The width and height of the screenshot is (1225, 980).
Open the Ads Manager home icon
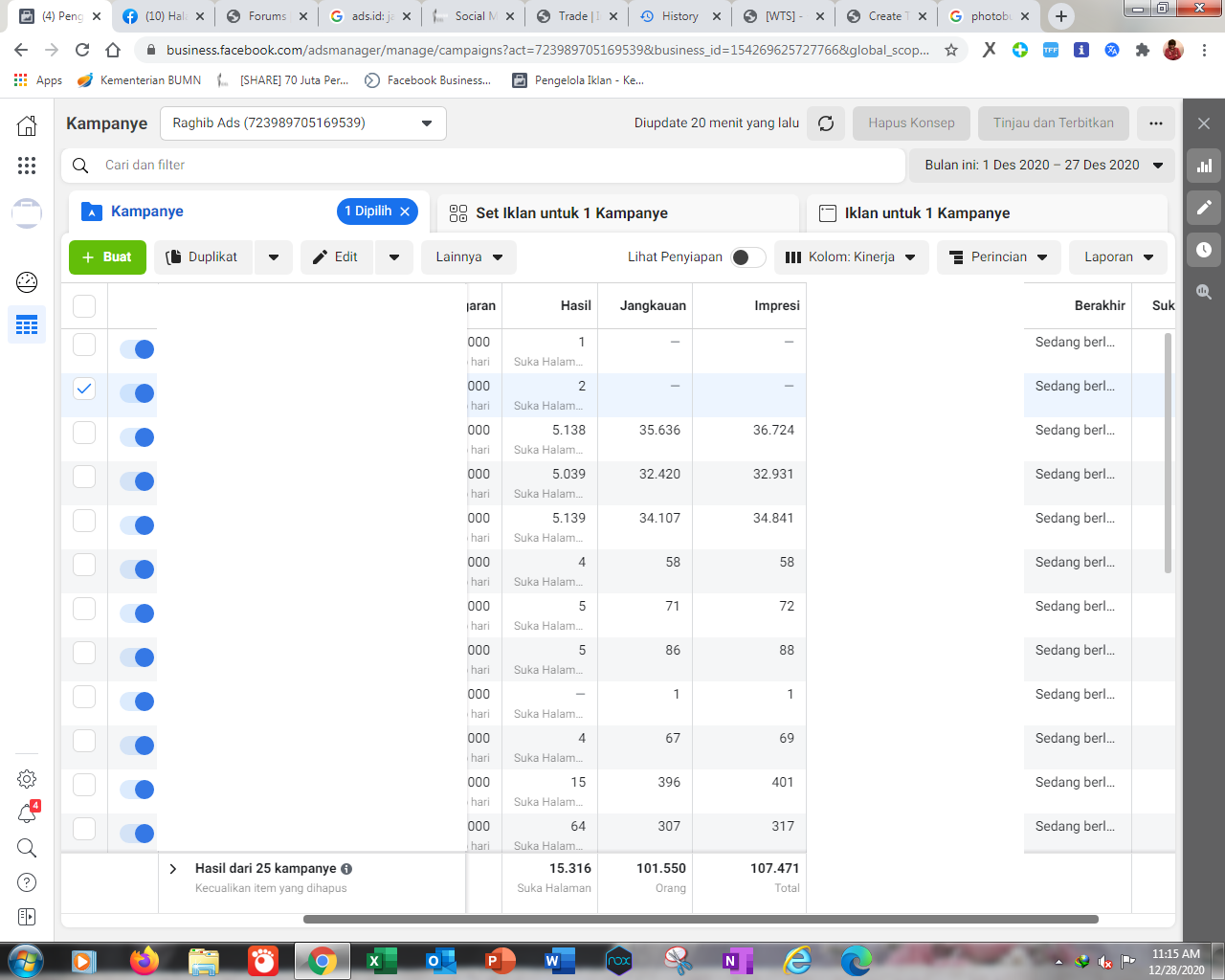click(27, 125)
